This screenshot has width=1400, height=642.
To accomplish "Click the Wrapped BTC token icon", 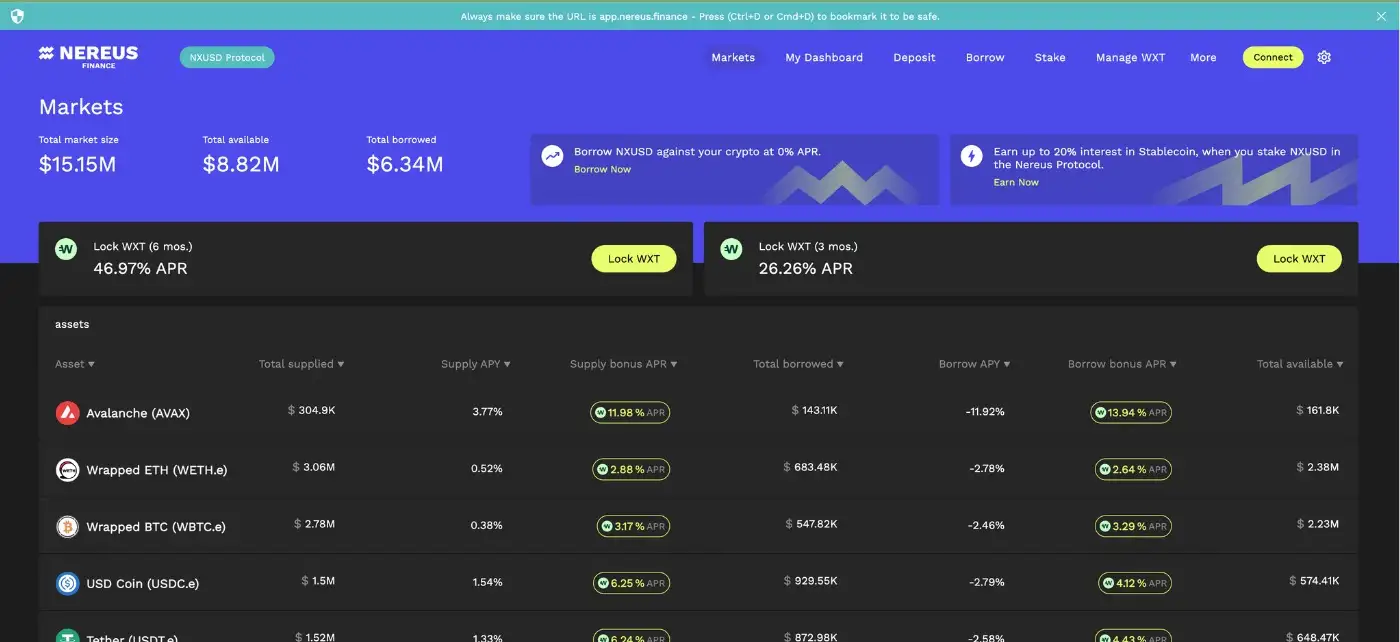I will coord(67,527).
